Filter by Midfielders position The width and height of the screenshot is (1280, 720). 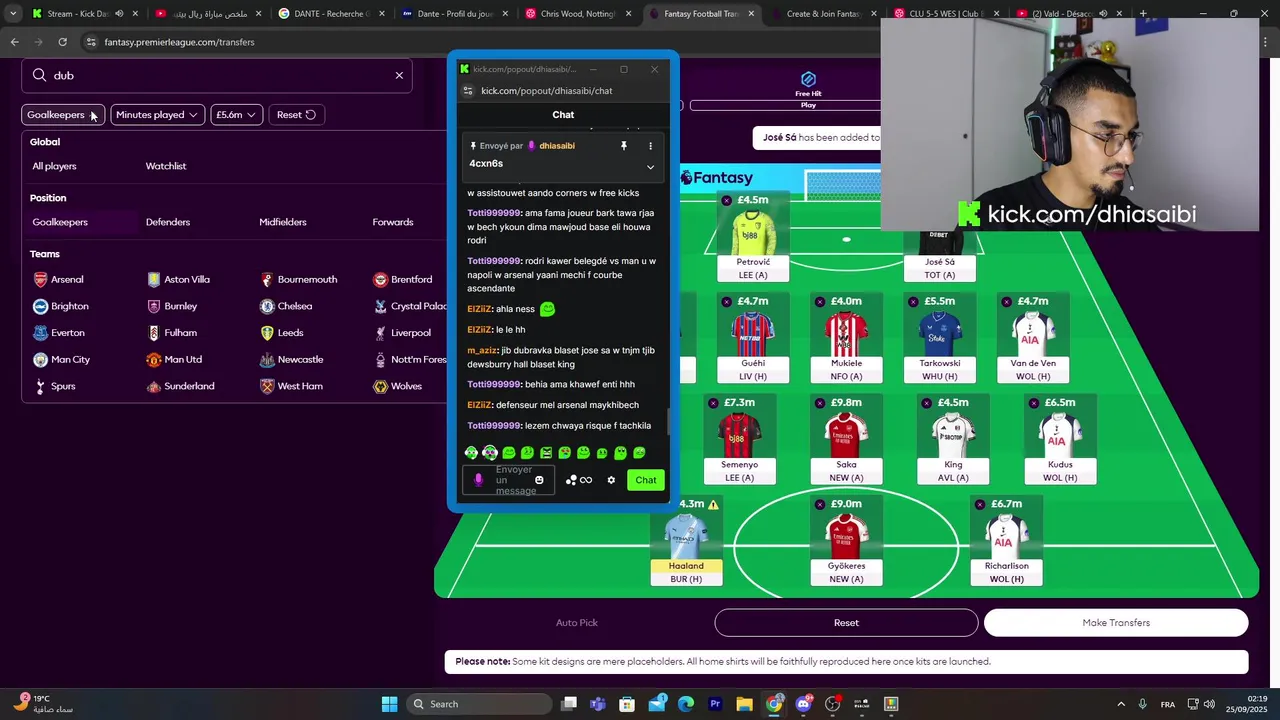pos(283,222)
